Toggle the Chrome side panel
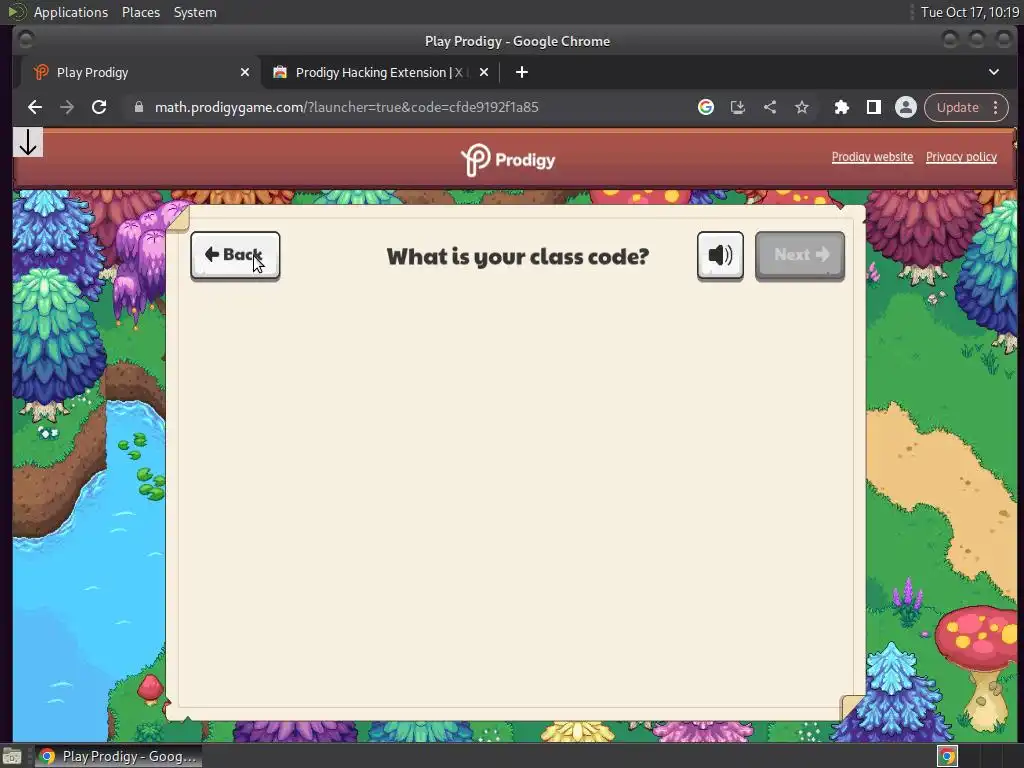Viewport: 1024px width, 768px height. coord(873,107)
